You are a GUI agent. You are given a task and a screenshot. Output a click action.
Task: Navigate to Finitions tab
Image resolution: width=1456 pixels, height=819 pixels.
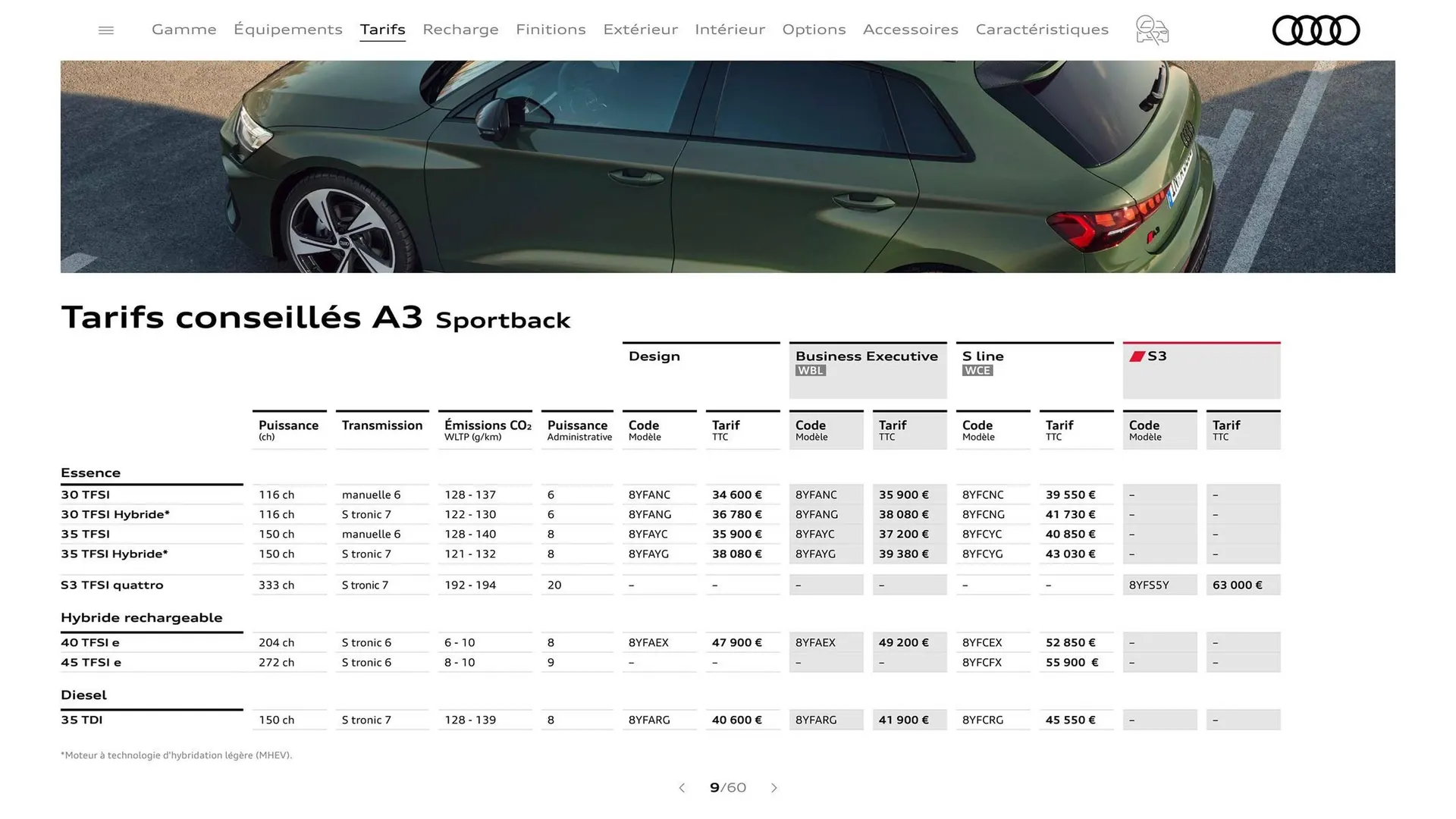tap(551, 30)
